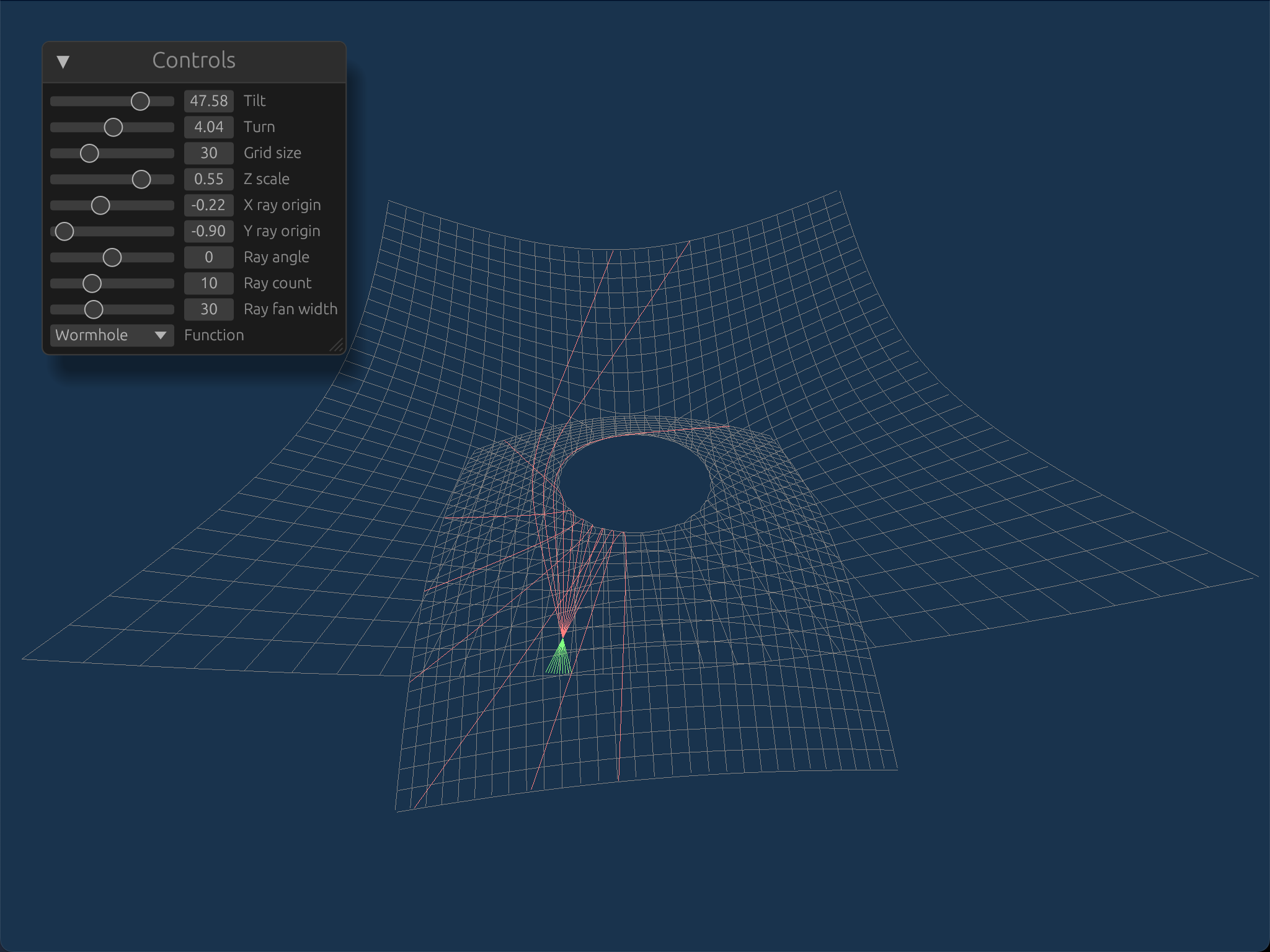
Task: Click the Y ray origin slider knob
Action: 64,231
